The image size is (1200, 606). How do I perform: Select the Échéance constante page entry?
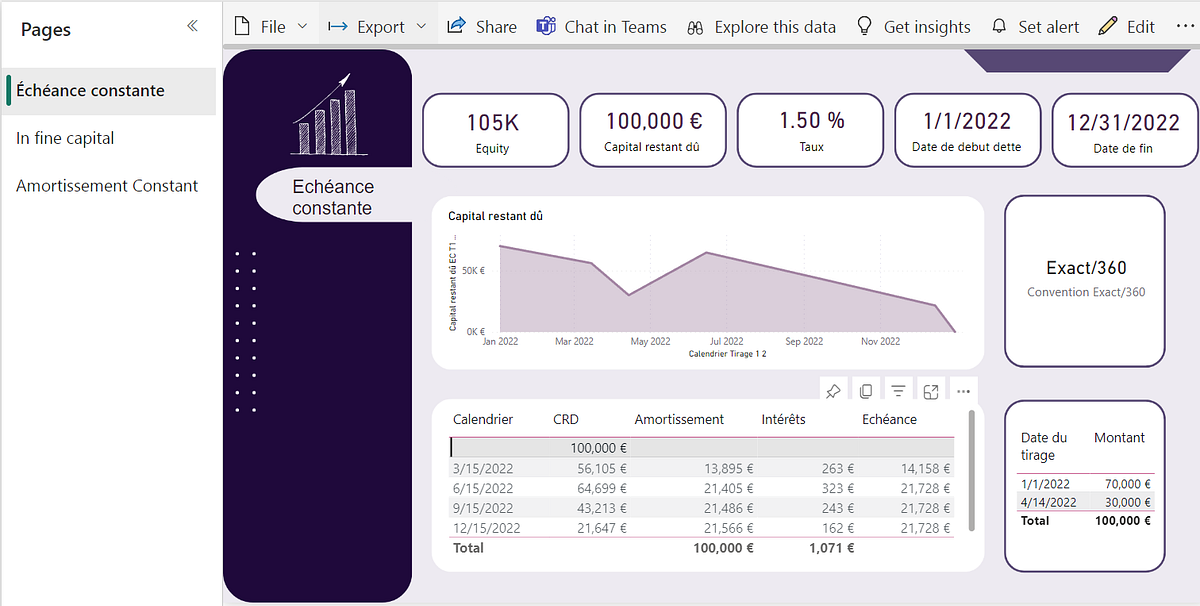click(x=88, y=90)
